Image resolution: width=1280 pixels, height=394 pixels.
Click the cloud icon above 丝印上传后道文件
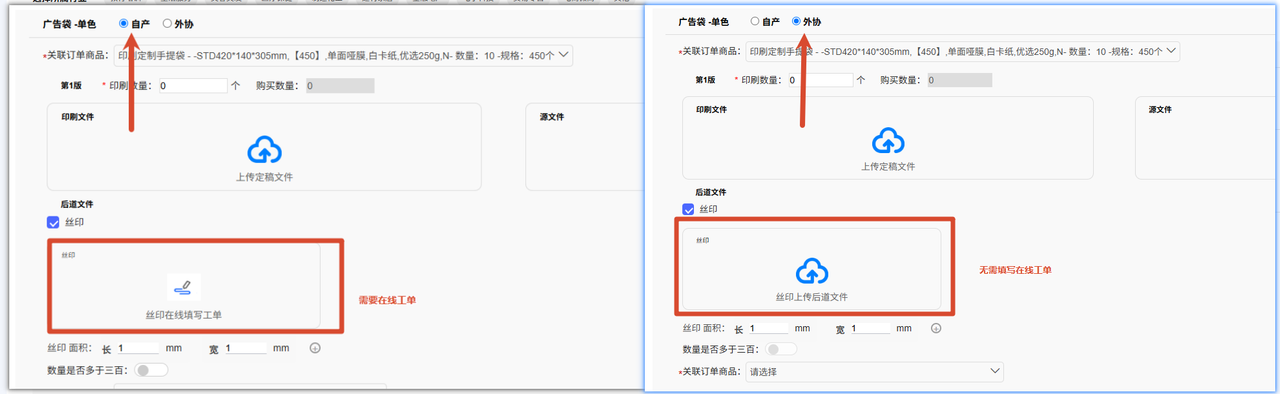(812, 271)
